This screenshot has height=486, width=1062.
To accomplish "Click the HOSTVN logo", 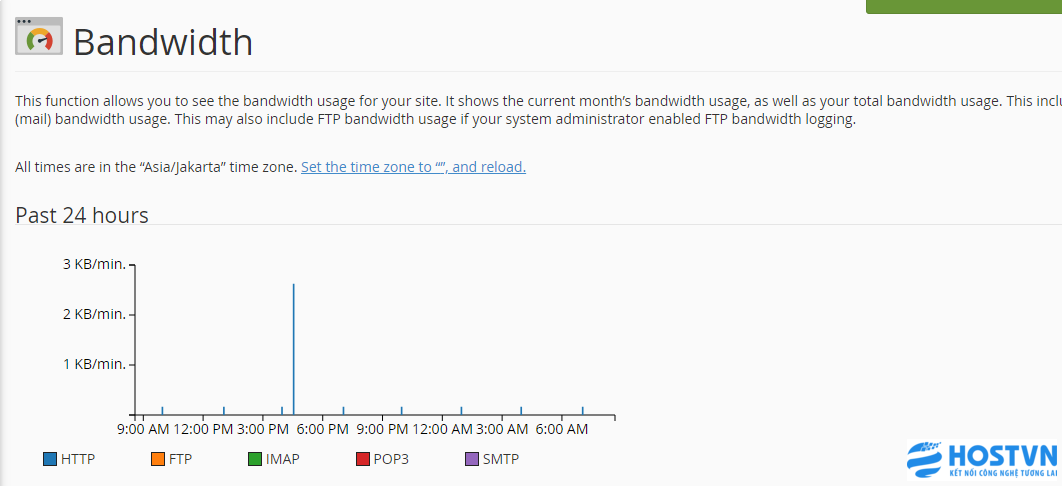I will [x=982, y=460].
